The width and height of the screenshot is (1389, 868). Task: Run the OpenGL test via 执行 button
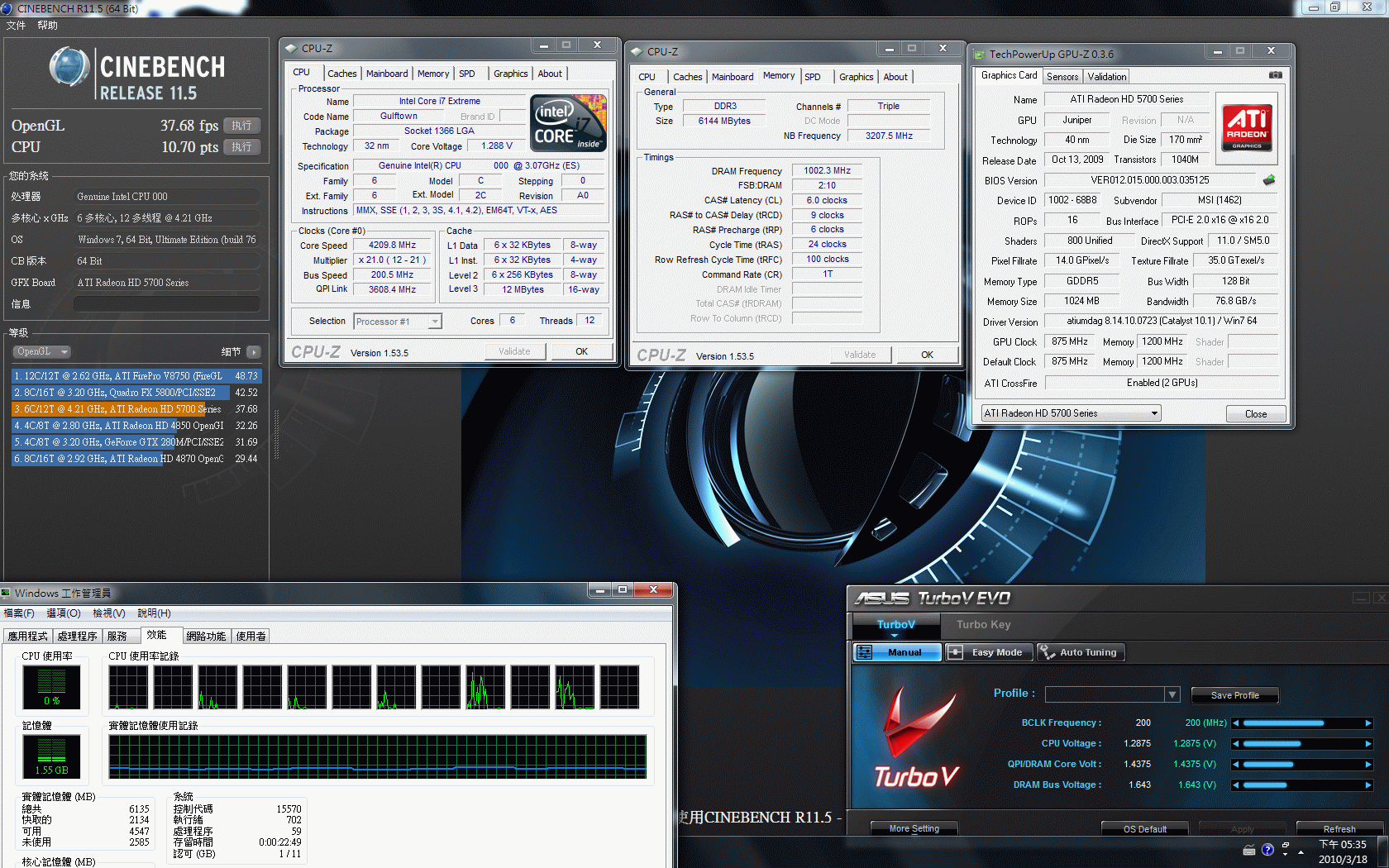241,126
